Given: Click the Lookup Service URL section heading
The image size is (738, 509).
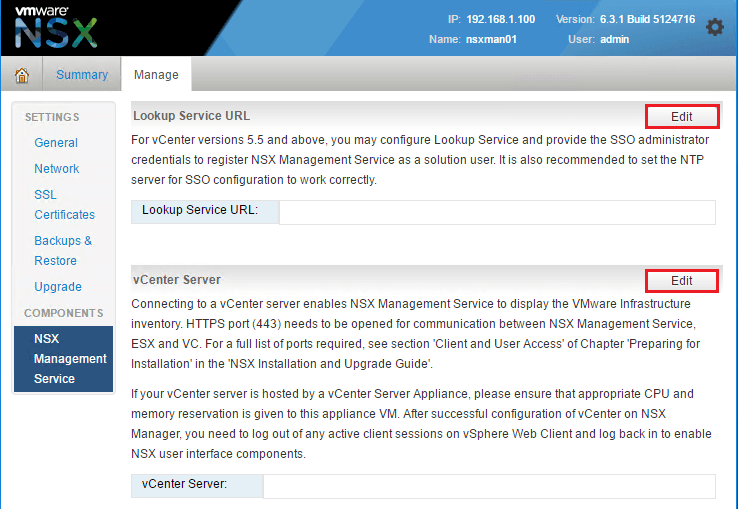Looking at the screenshot, I should pyautogui.click(x=192, y=116).
